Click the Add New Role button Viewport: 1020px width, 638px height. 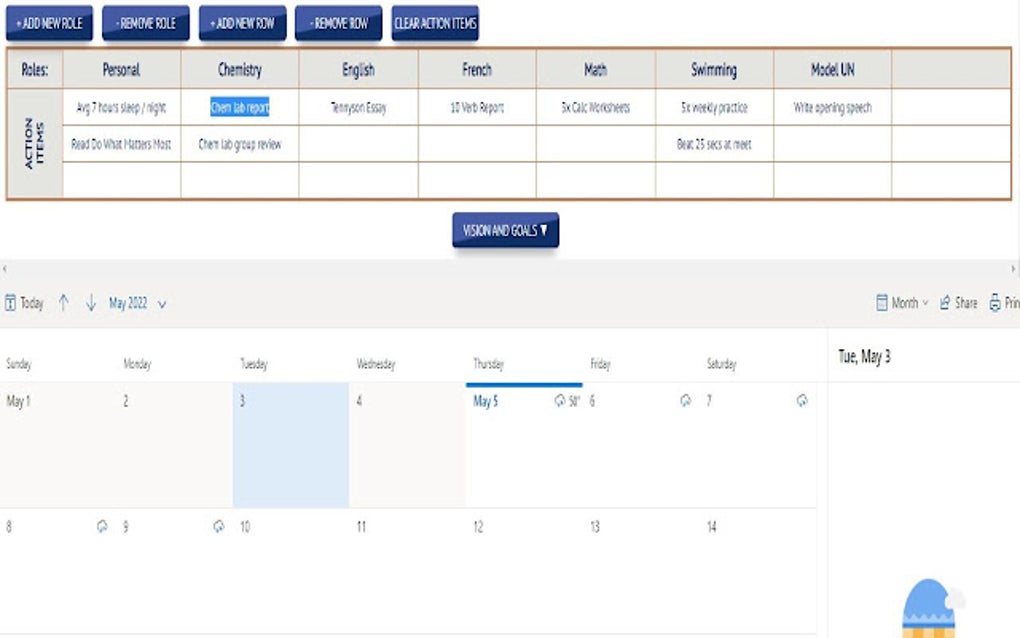click(48, 22)
